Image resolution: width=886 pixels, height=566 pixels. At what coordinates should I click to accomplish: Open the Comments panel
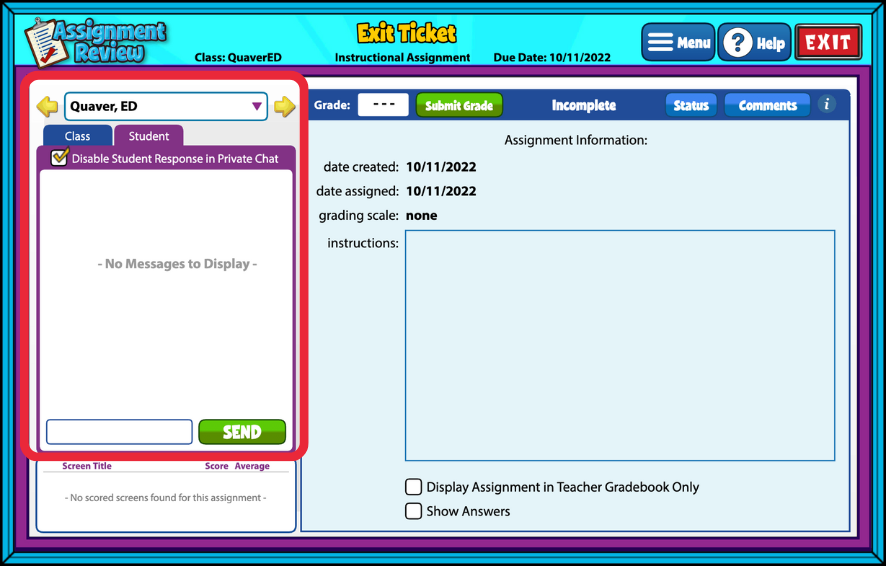click(x=767, y=105)
